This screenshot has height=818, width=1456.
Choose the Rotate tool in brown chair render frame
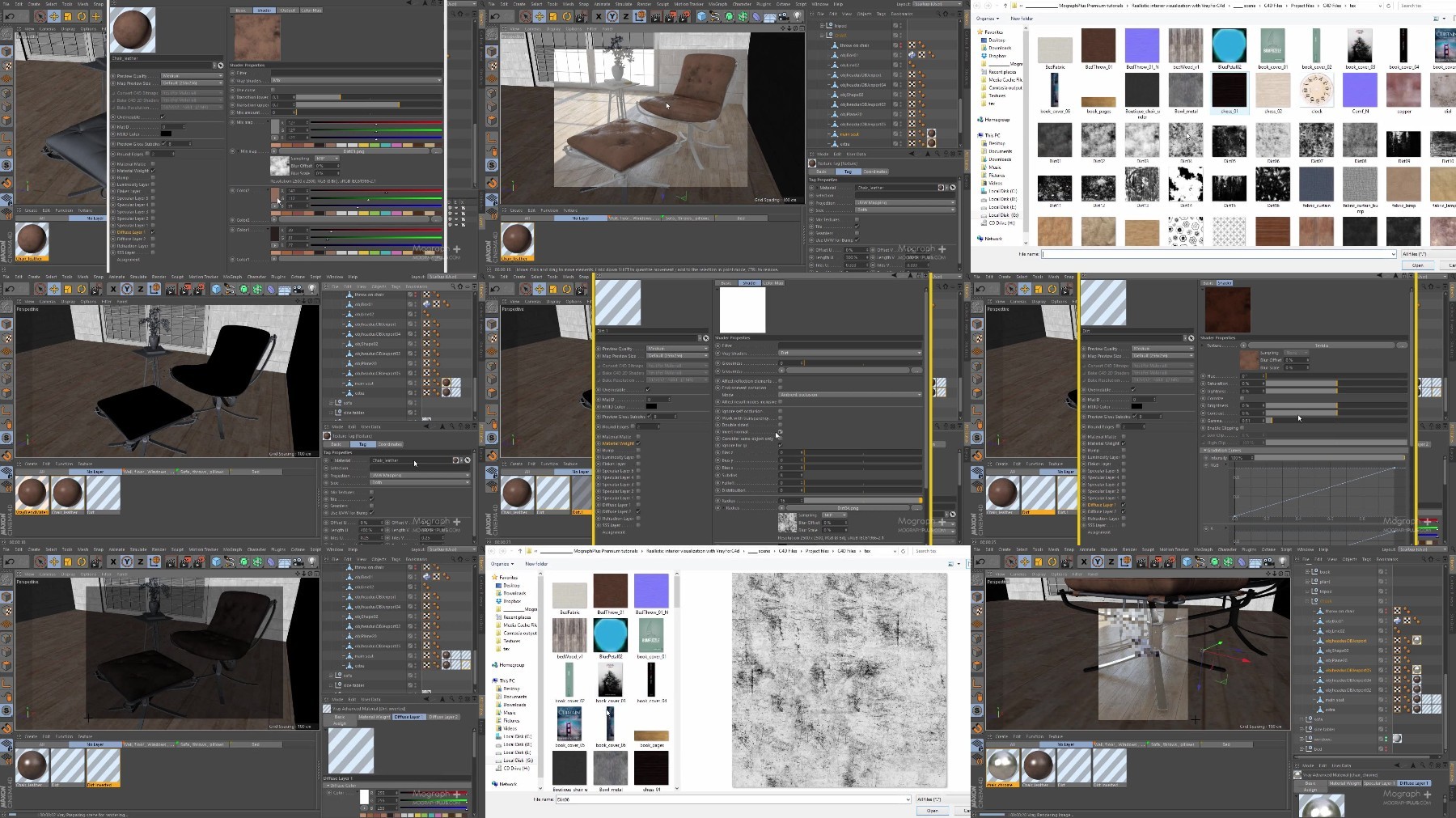click(566, 16)
